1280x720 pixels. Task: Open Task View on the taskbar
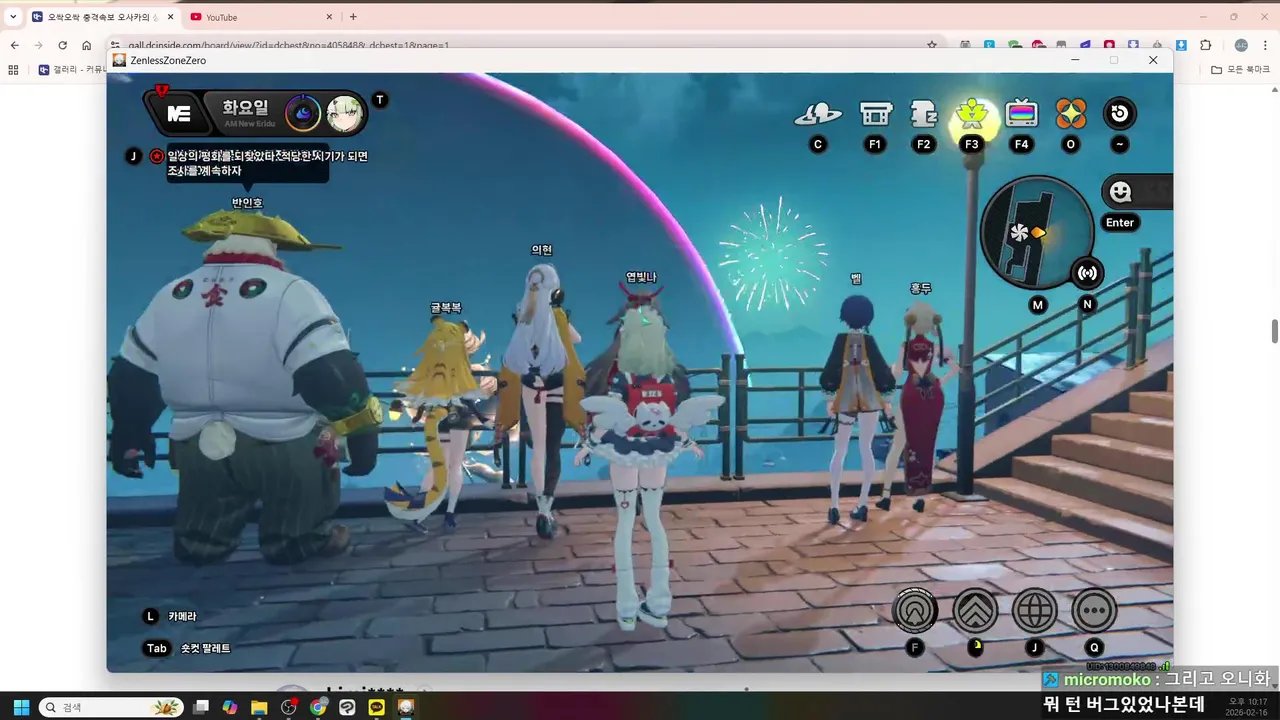point(201,707)
